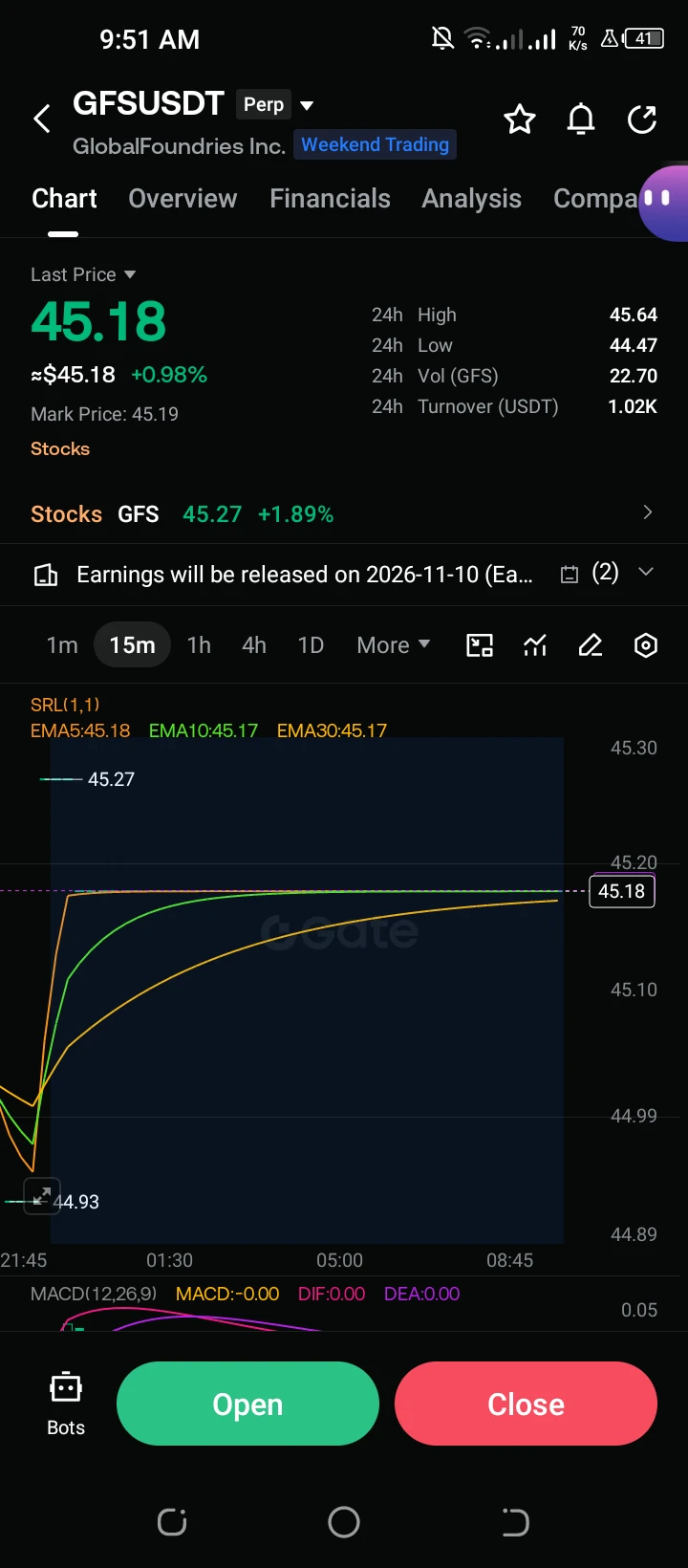Switch to the Chart tab
688x1568 pixels.
(64, 199)
